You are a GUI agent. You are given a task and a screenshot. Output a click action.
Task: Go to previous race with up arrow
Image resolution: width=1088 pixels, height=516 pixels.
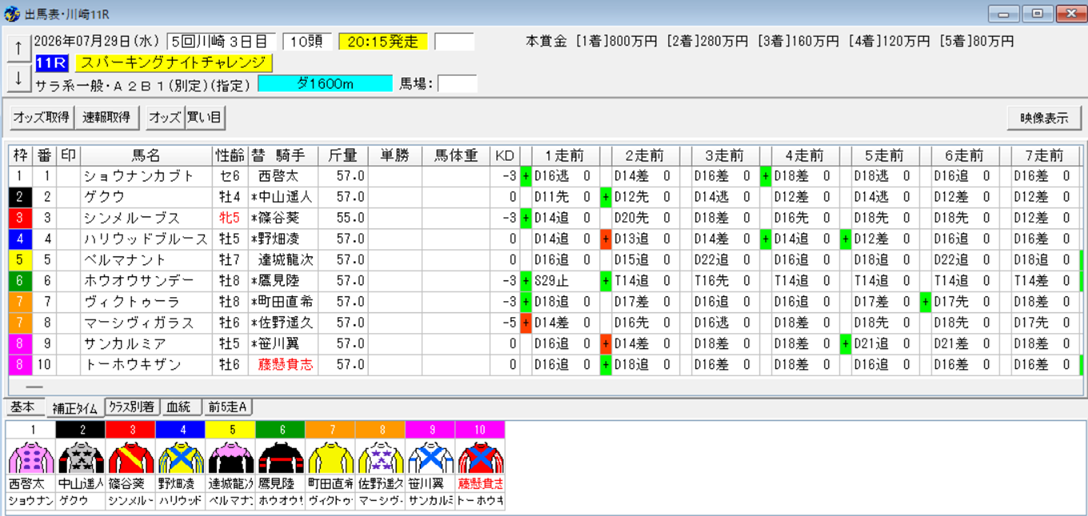[x=18, y=48]
